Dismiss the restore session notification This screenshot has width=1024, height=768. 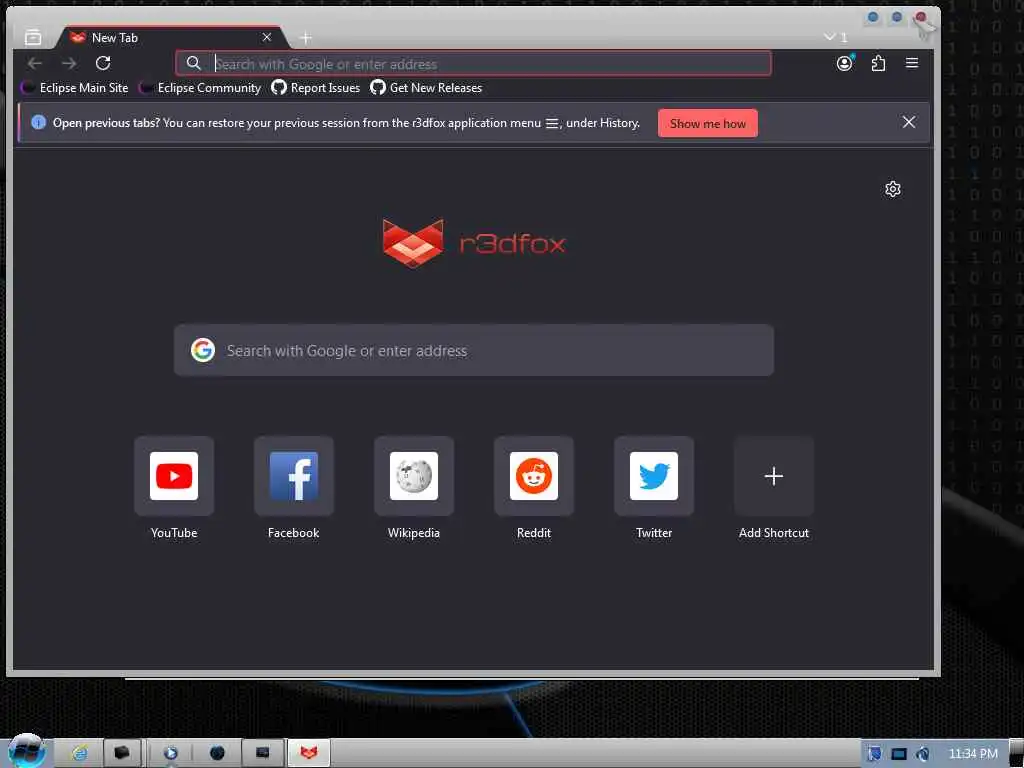point(908,122)
